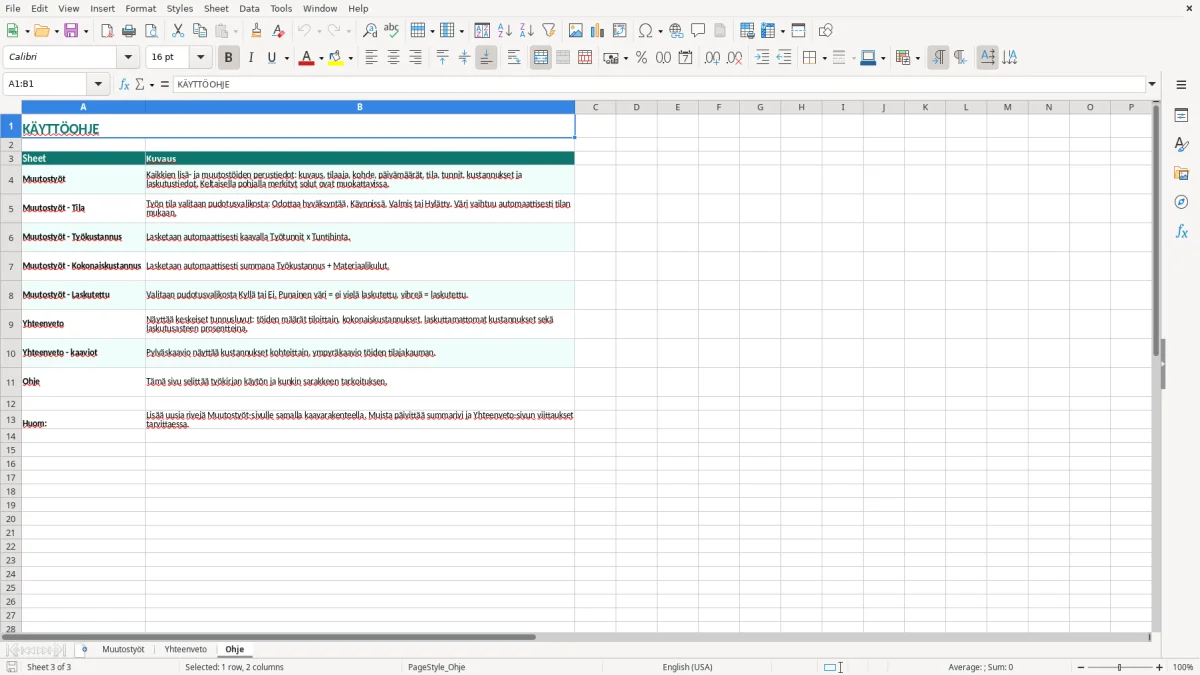Open underline style dropdown arrow
Image resolution: width=1200 pixels, height=675 pixels.
(286, 58)
